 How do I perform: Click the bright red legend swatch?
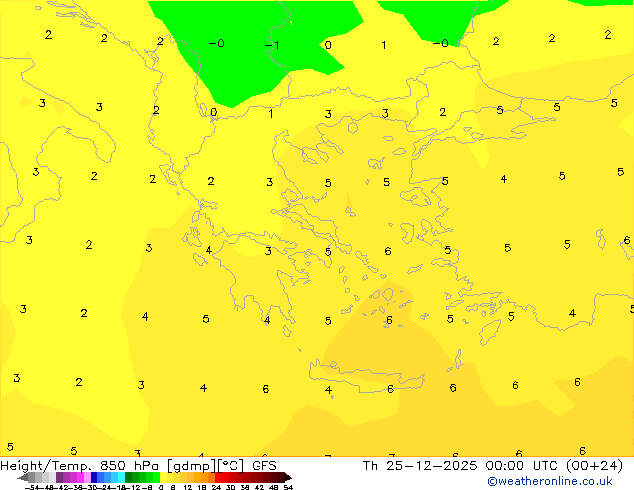coord(218,477)
